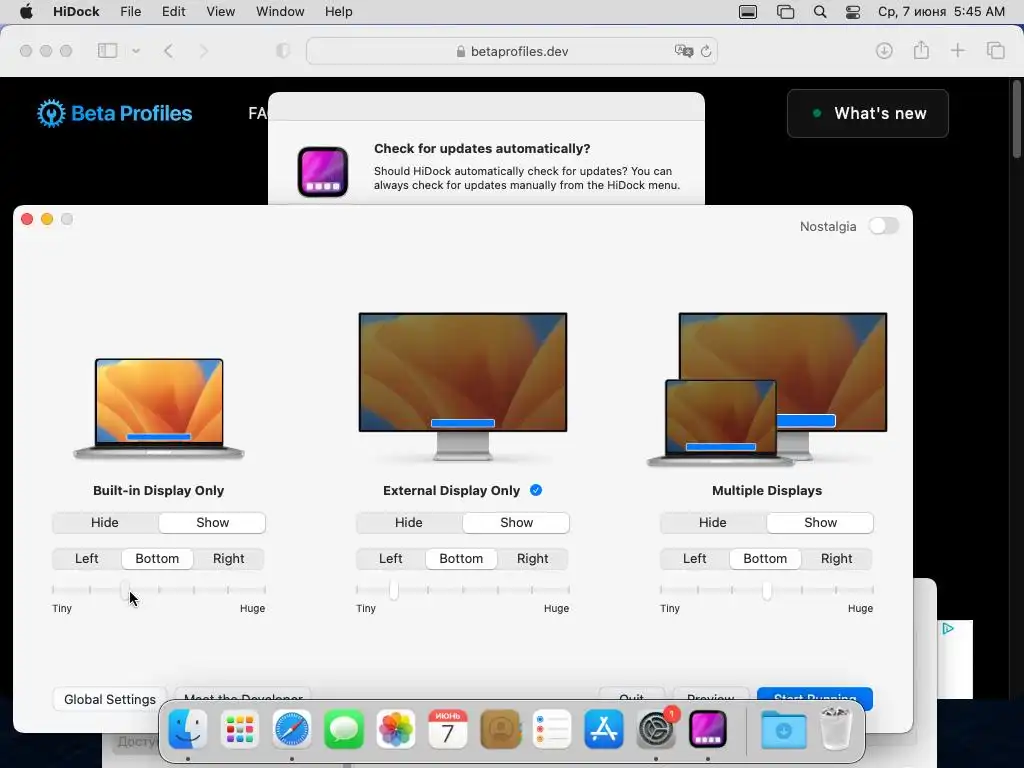The width and height of the screenshot is (1024, 768).
Task: Click the What's new button
Action: point(868,114)
